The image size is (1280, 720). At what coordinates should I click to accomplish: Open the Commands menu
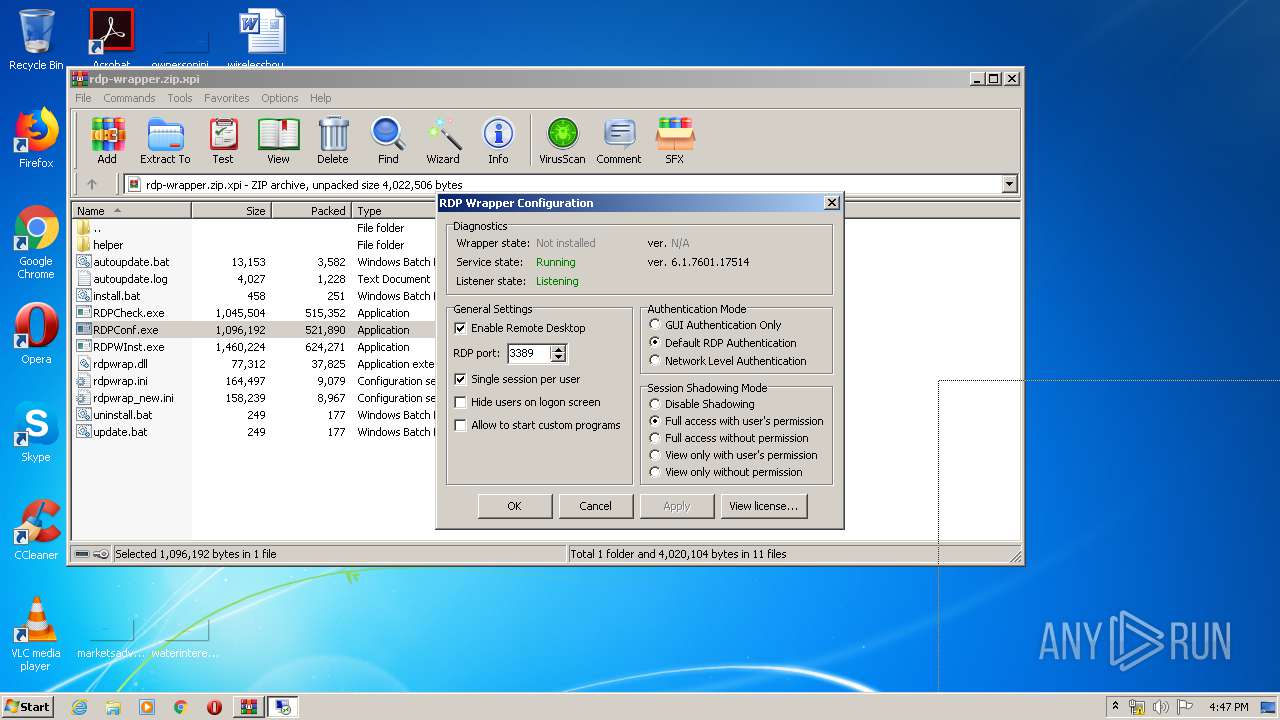click(129, 98)
